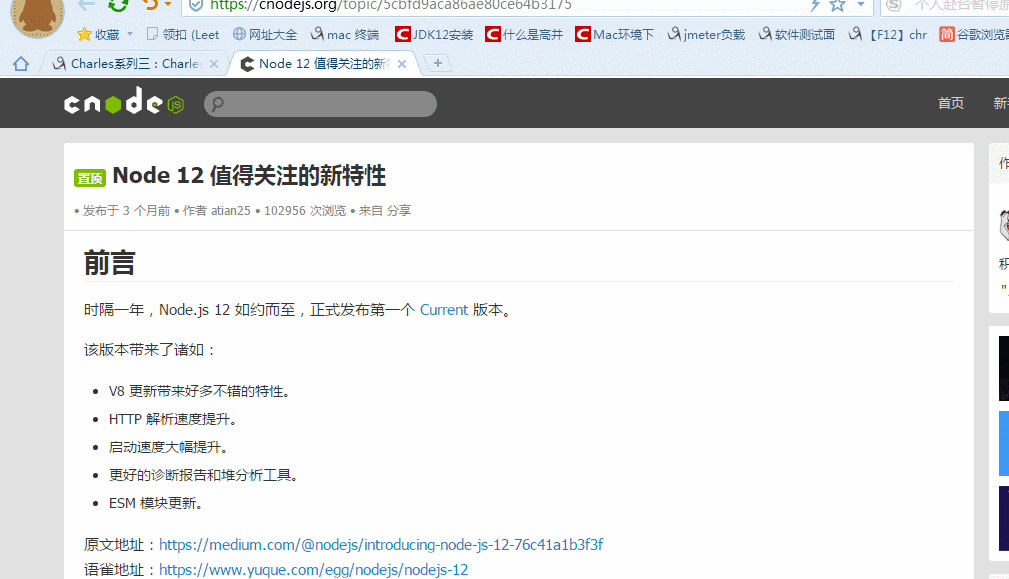
Task: Click the browser user avatar
Action: click(x=37, y=16)
